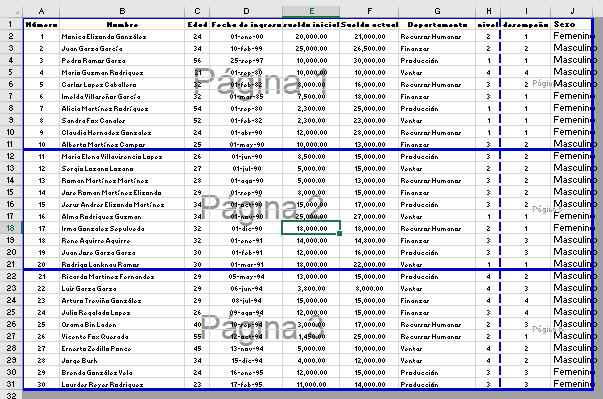Select column B header
Viewport: 603px width, 399px height.
122,11
